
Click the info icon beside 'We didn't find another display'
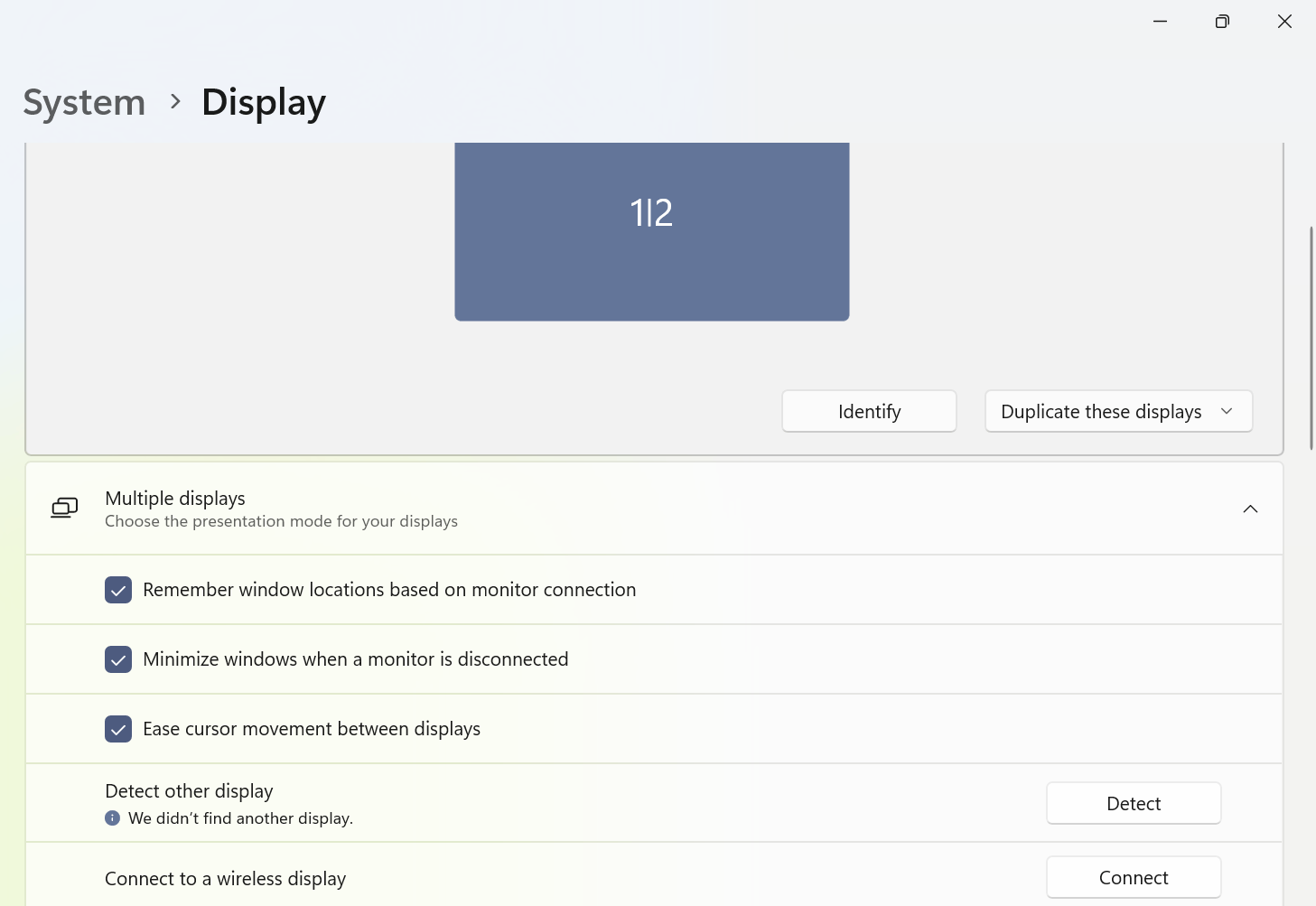(x=112, y=817)
